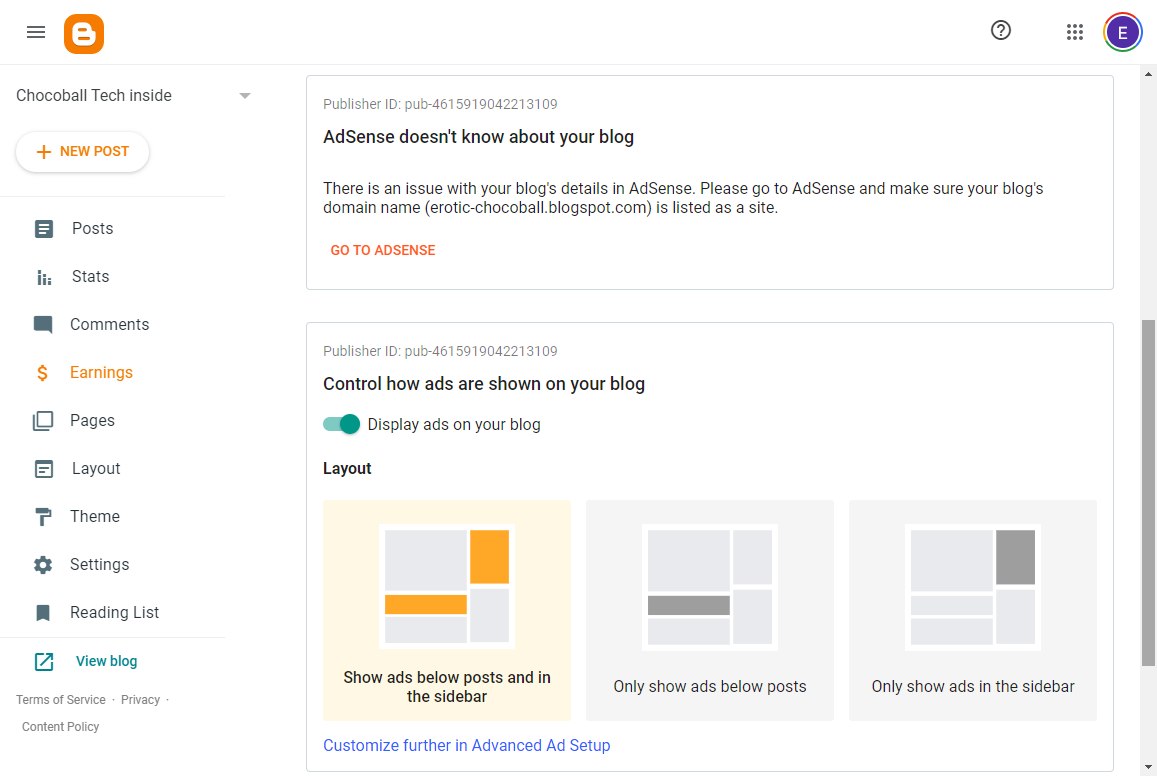This screenshot has height=776, width=1157.
Task: Click the orange Blogger logo
Action: coord(83,34)
